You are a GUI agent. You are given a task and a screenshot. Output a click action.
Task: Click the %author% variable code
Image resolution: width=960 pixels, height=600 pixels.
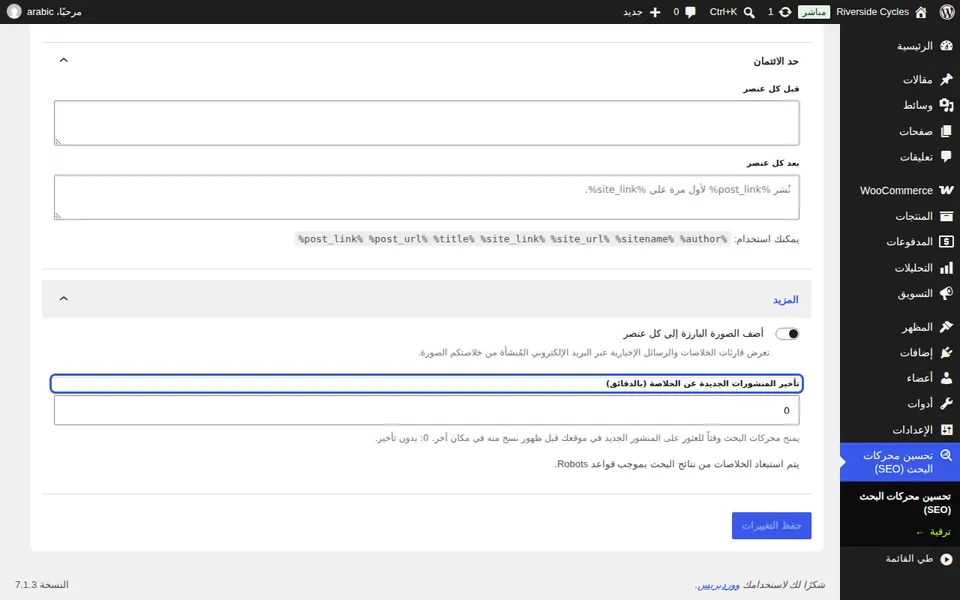703,239
